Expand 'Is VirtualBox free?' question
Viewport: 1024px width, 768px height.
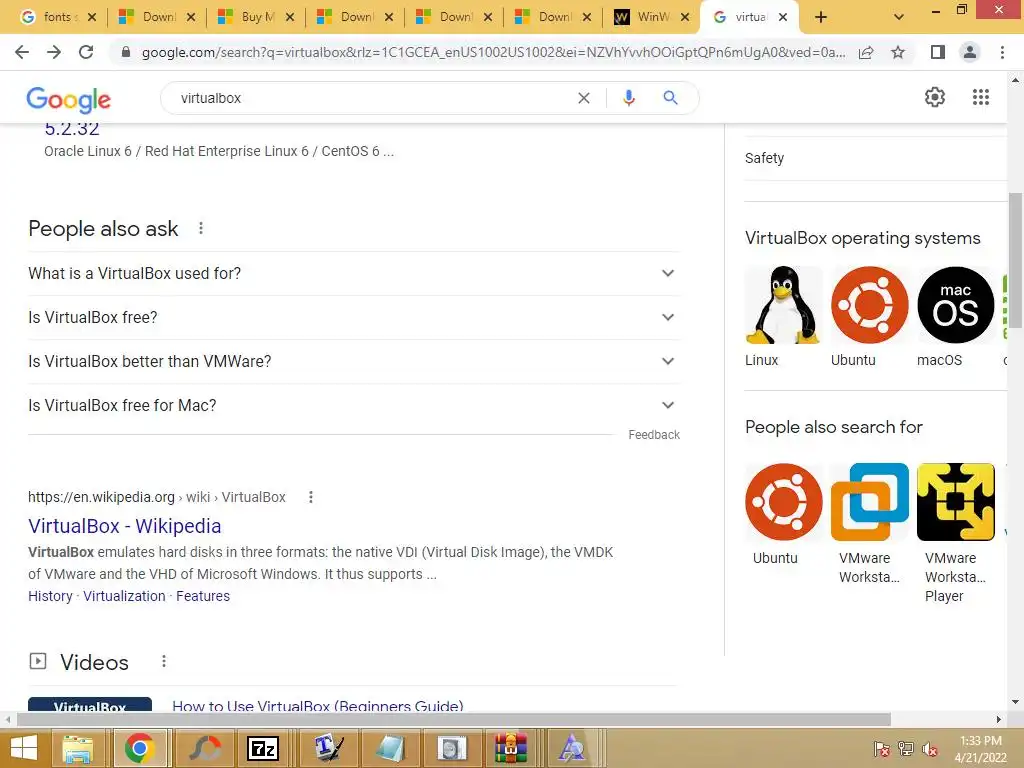pos(353,317)
